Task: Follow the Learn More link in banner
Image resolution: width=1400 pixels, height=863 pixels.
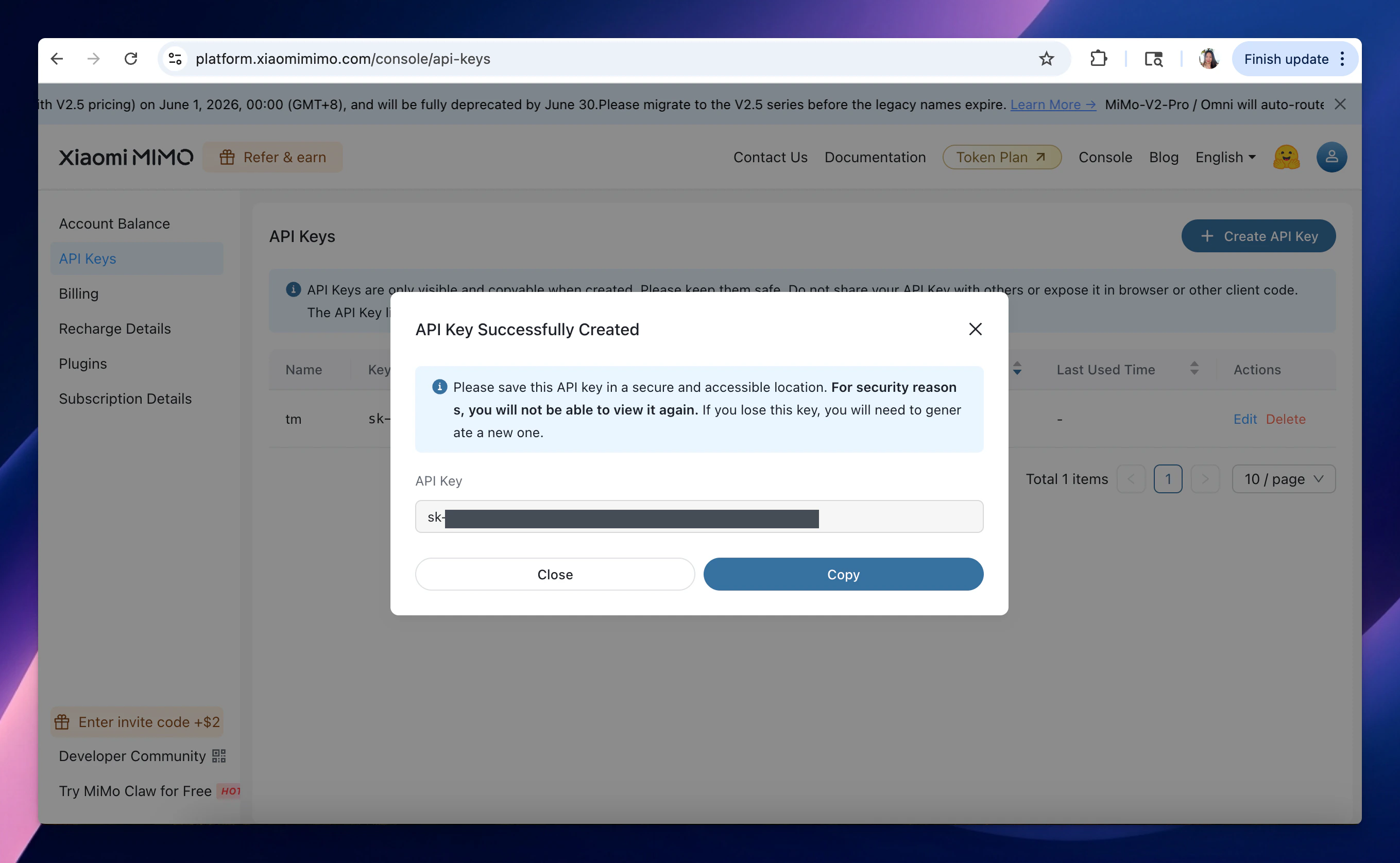Action: point(1053,105)
